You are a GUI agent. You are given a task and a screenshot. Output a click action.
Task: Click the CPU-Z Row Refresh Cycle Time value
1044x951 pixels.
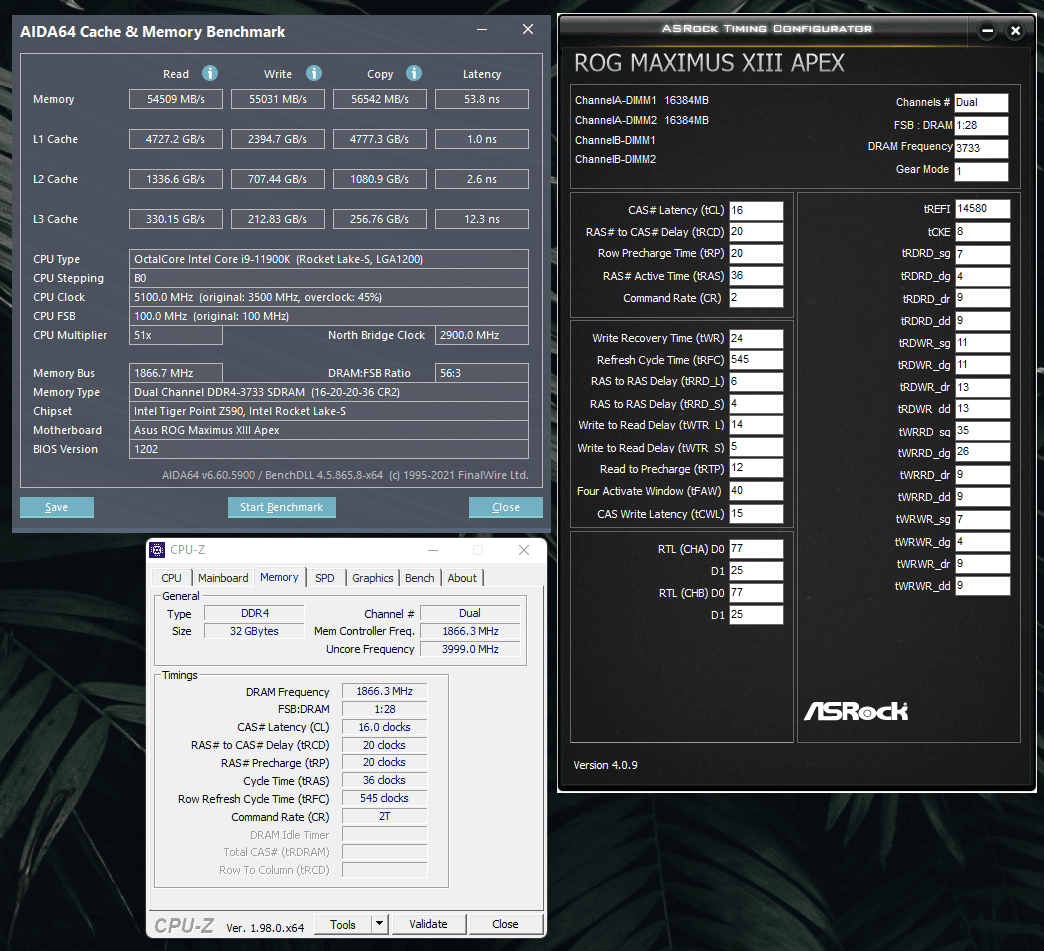click(x=384, y=798)
